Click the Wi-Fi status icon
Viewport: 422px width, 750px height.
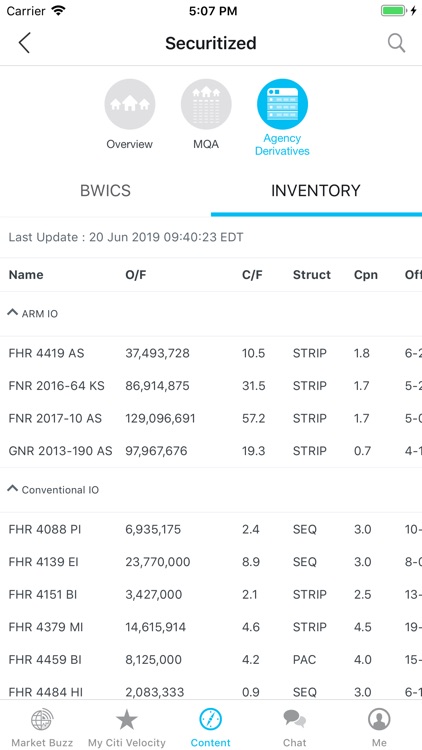click(58, 11)
